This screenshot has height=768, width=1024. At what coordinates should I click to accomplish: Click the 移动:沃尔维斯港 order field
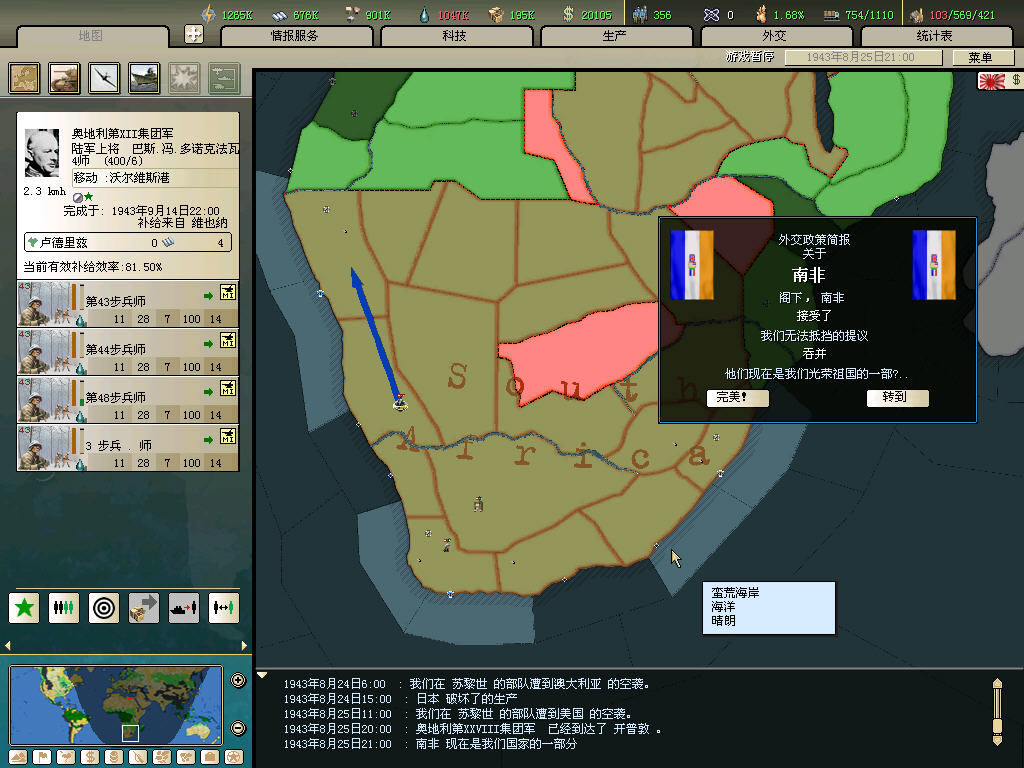click(x=155, y=178)
